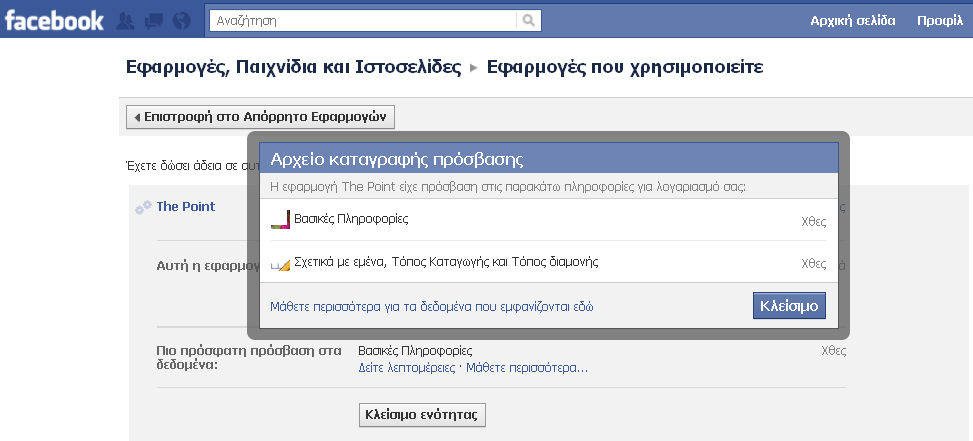Click the gear icon beside The Point
Screen dimensions: 973x441
tap(143, 207)
